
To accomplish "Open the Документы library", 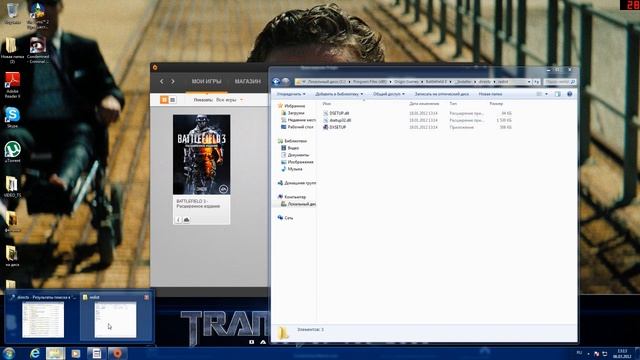I will click(295, 155).
